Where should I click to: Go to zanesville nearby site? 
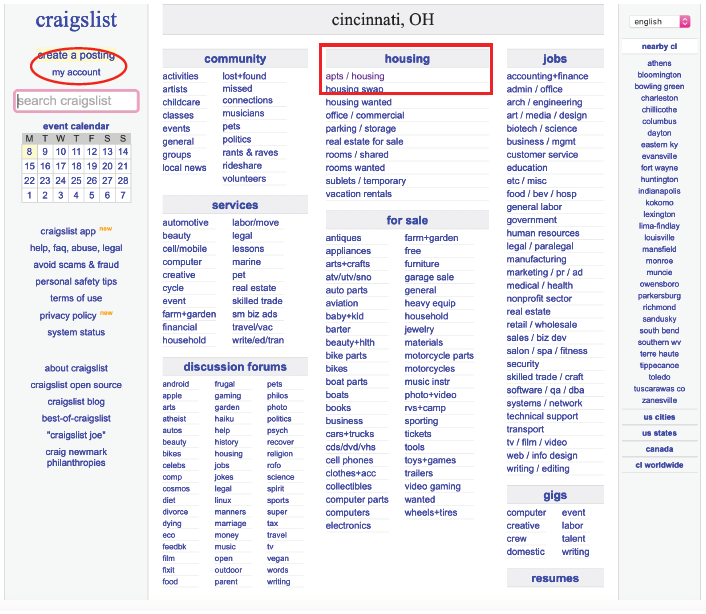pyautogui.click(x=659, y=401)
